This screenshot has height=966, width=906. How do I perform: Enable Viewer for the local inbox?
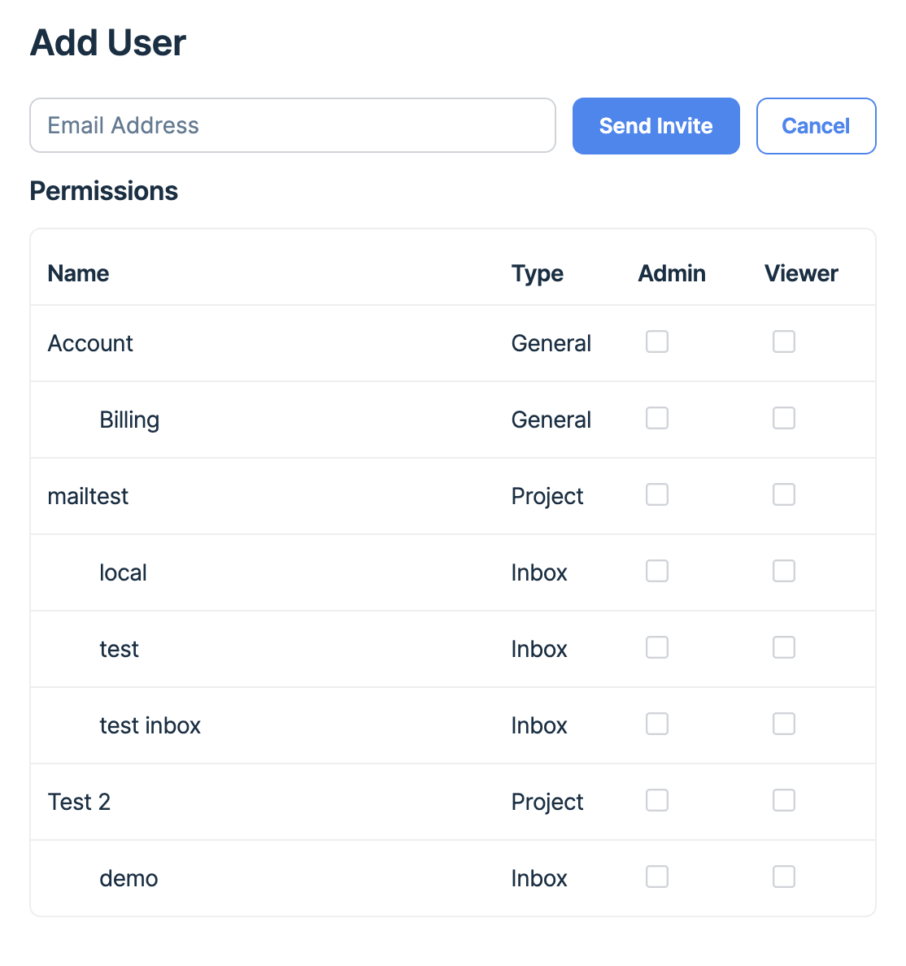(x=784, y=570)
